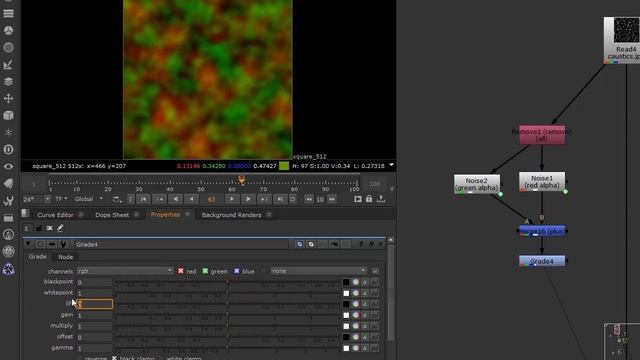Jump to the first frame

click(x=144, y=199)
